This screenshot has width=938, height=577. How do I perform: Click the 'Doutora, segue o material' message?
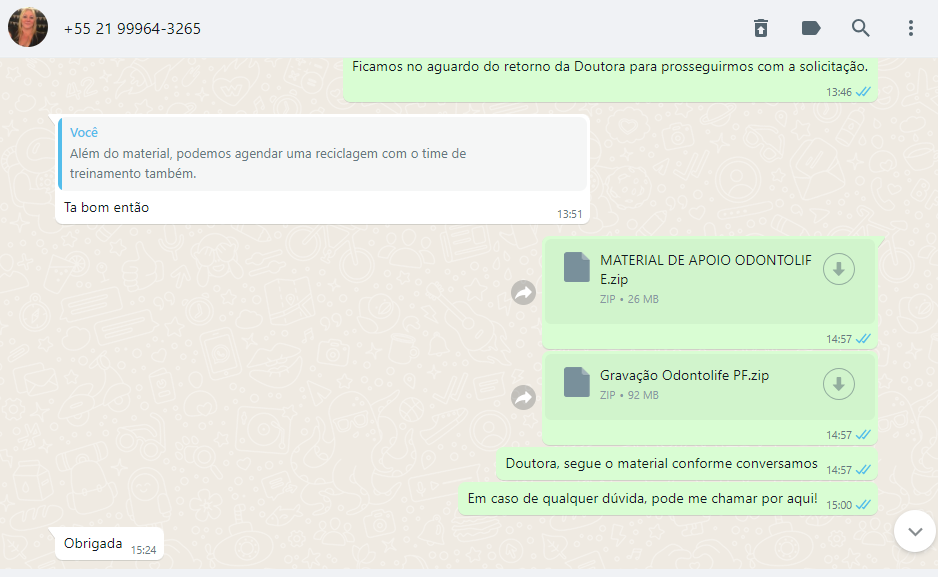click(x=661, y=464)
